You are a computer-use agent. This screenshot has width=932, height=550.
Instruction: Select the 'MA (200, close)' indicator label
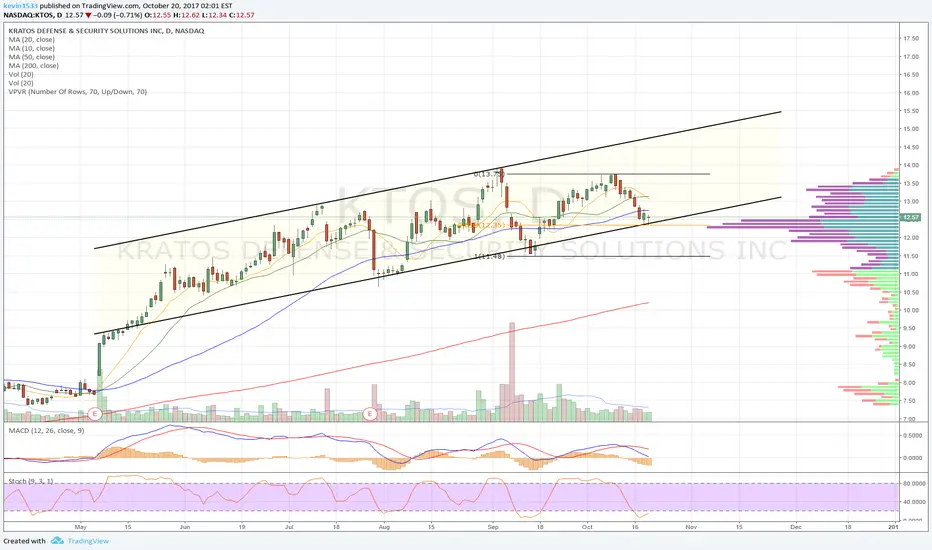pos(34,65)
